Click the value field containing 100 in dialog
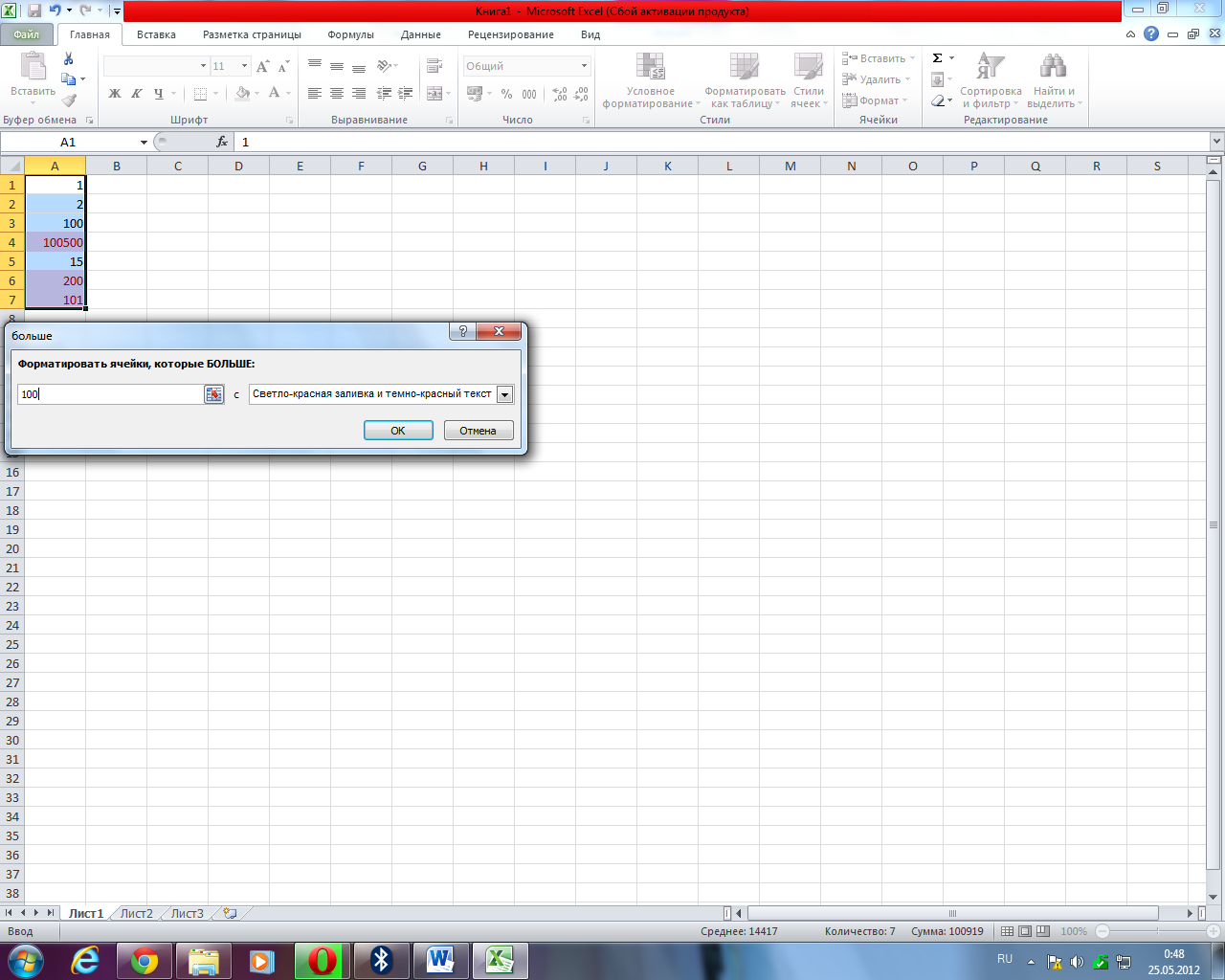Viewport: 1225px width, 980px height. pos(110,394)
